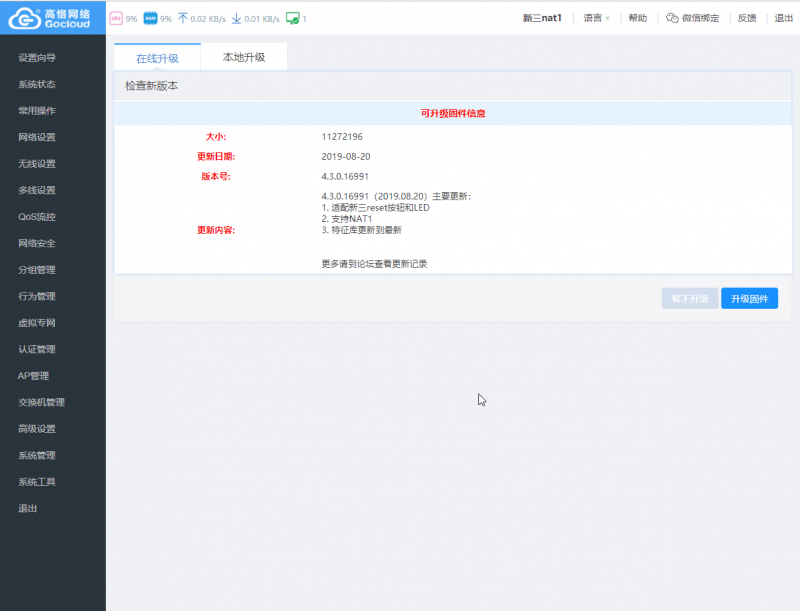Screen dimensions: 800x611
Task: Click the 更多请到论坛查看更新记录 text
Action: tap(374, 264)
